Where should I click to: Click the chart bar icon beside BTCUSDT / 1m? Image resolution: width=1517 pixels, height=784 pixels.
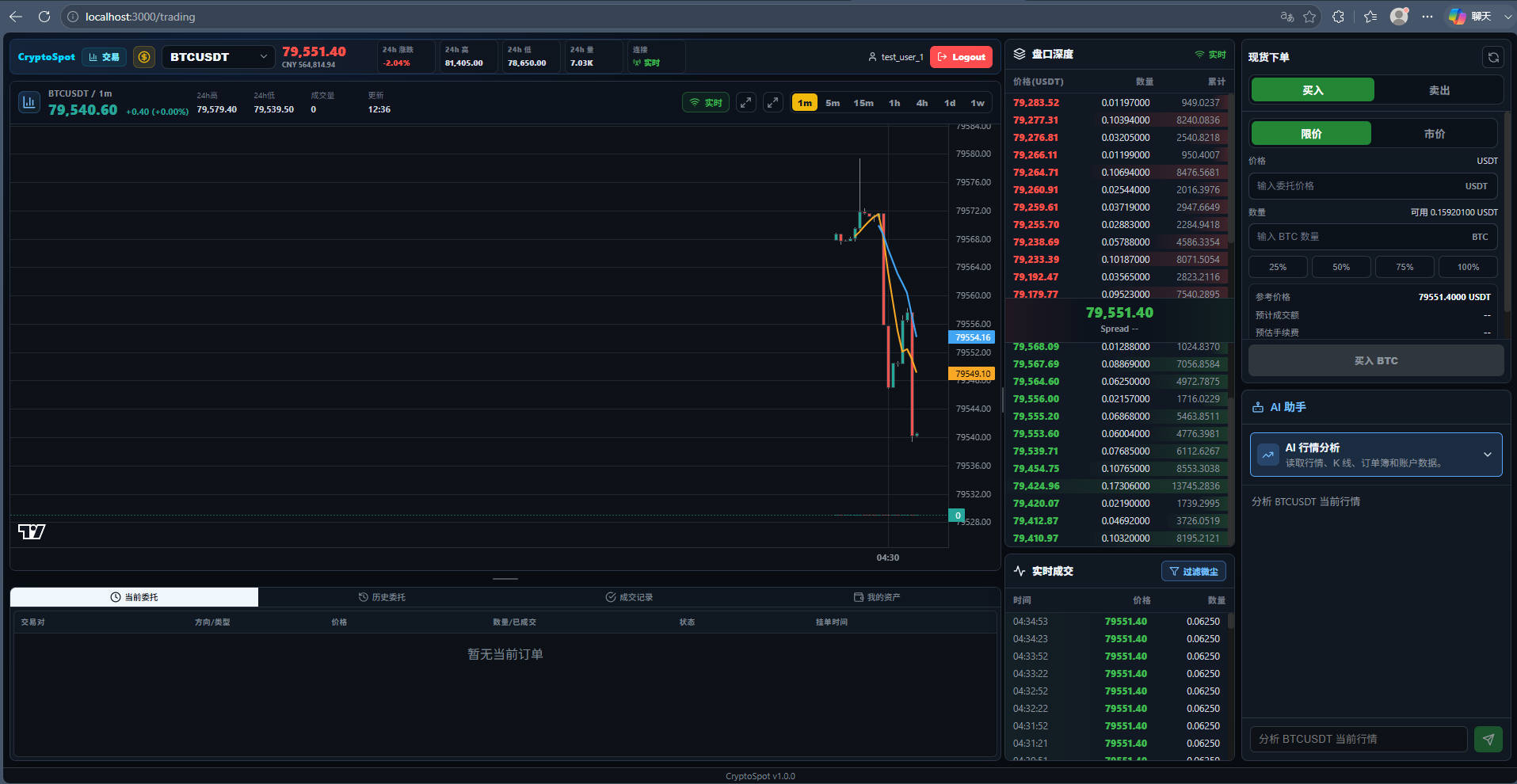tap(29, 102)
